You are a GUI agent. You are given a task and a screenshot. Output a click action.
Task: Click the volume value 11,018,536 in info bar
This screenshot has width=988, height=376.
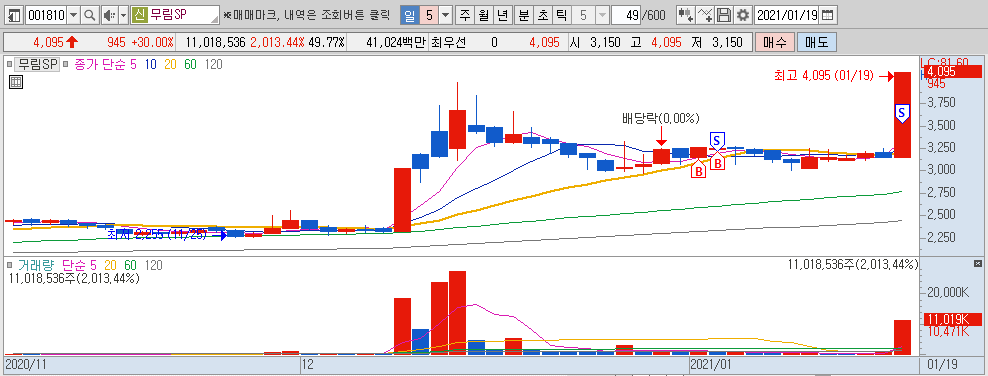(215, 43)
